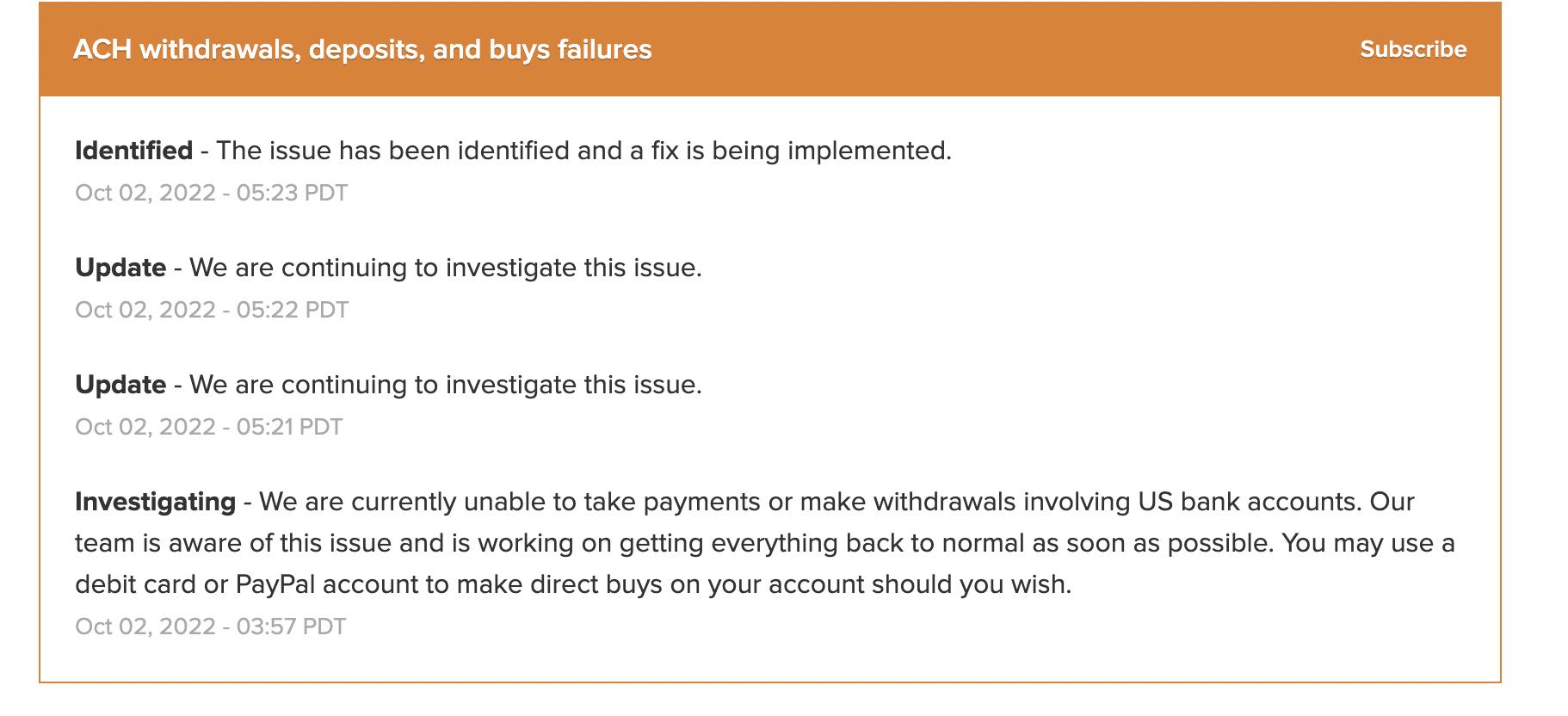The height and width of the screenshot is (716, 1568).
Task: Click the bold Investigating status label
Action: point(155,502)
